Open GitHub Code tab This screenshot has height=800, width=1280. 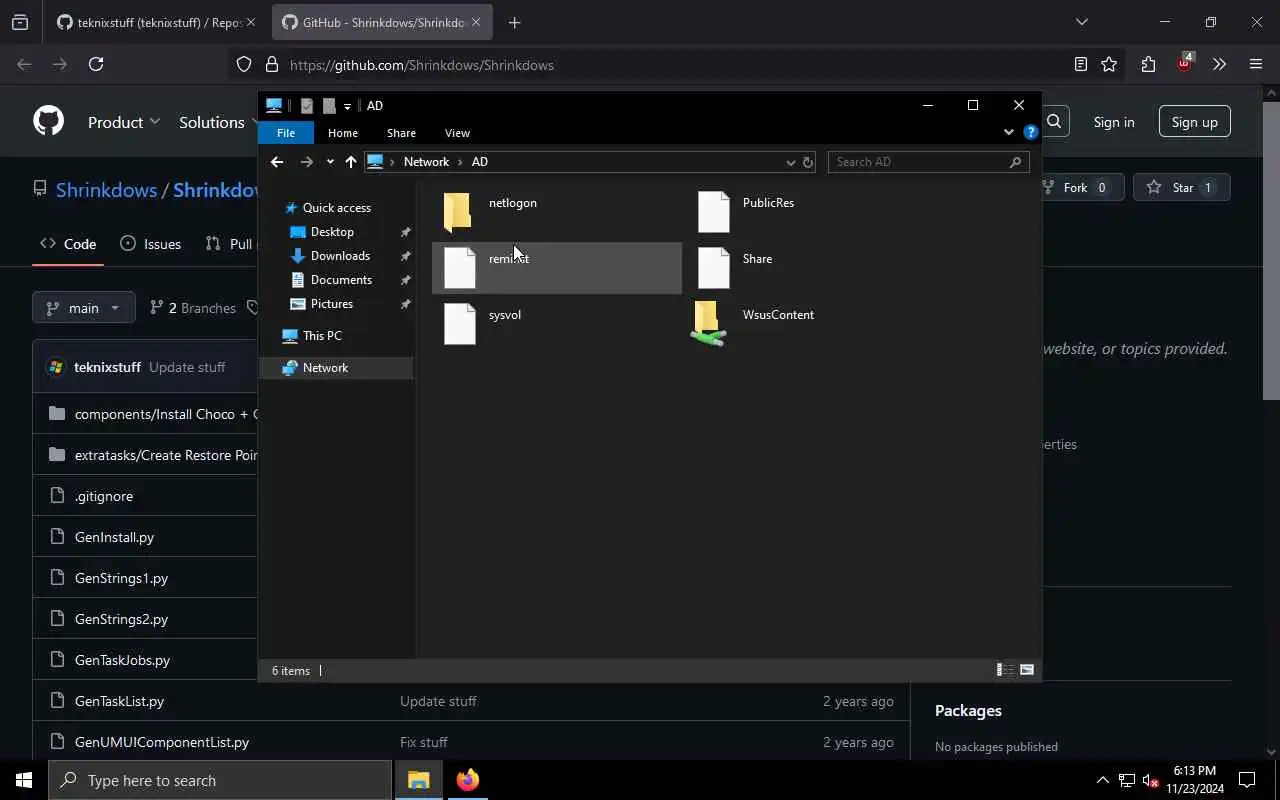[x=68, y=243]
